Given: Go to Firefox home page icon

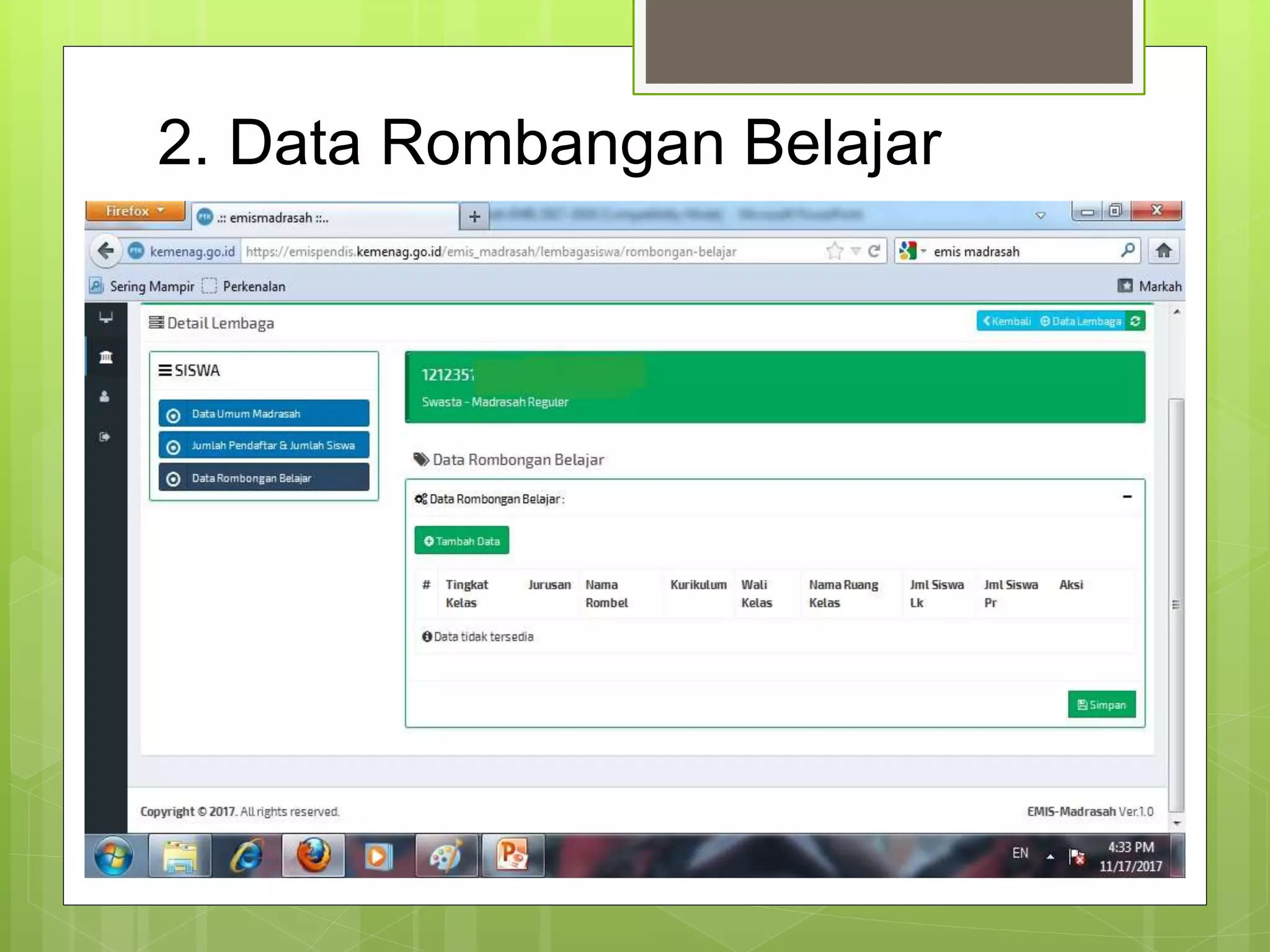Looking at the screenshot, I should [x=1163, y=251].
